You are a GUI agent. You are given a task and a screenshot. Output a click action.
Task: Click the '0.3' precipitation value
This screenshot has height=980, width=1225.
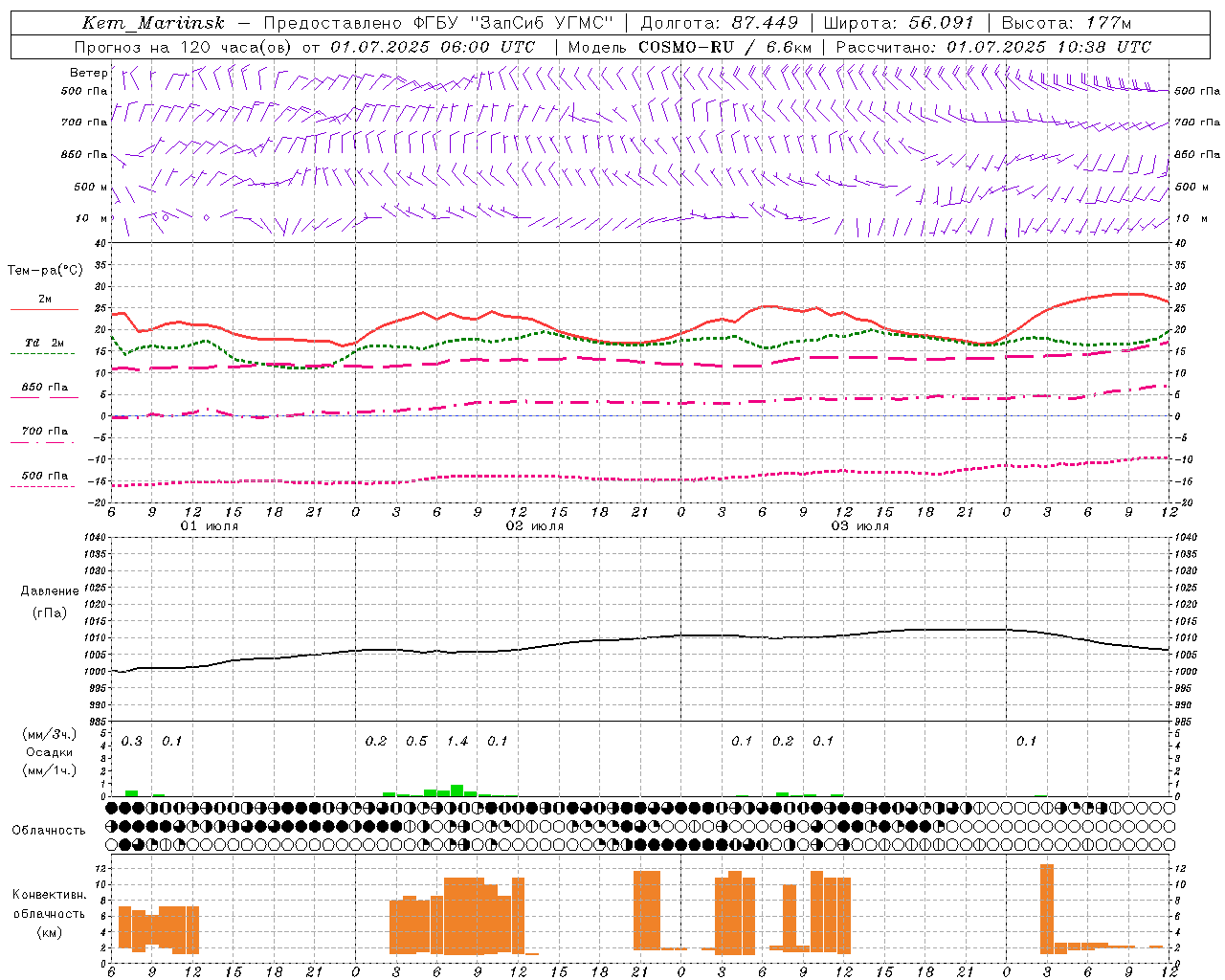[132, 741]
